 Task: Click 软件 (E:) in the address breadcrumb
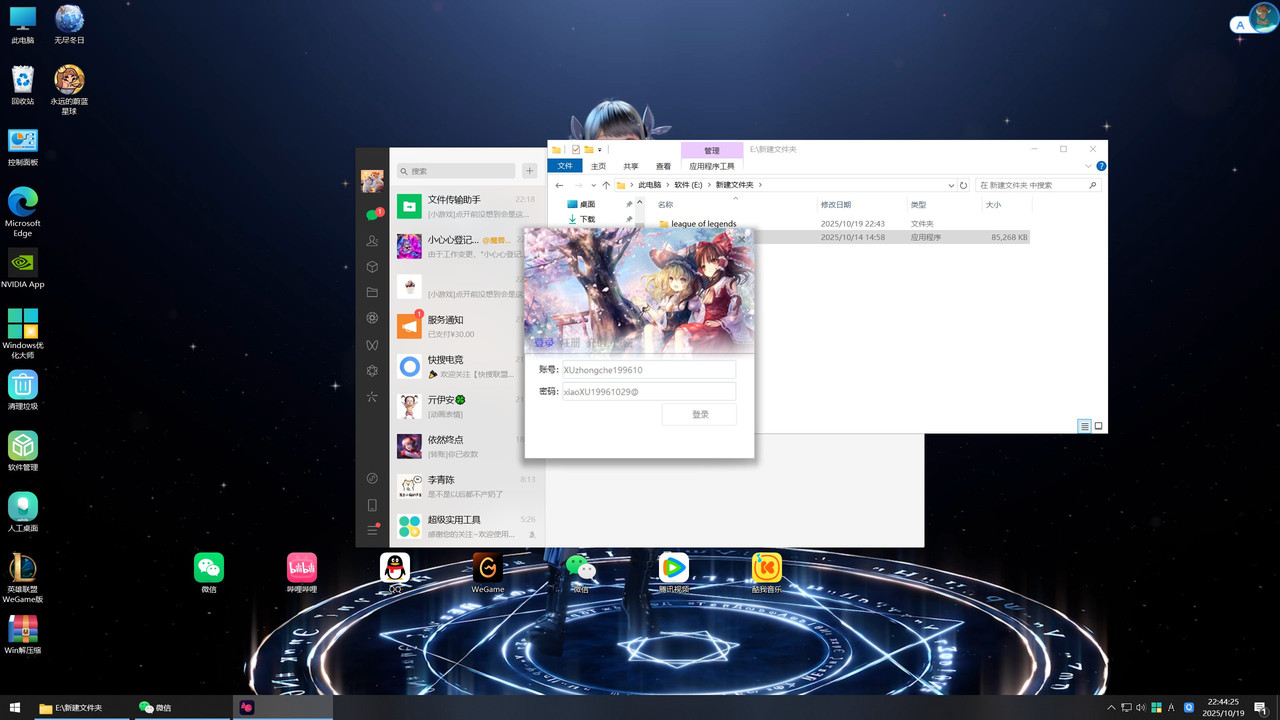coord(688,185)
